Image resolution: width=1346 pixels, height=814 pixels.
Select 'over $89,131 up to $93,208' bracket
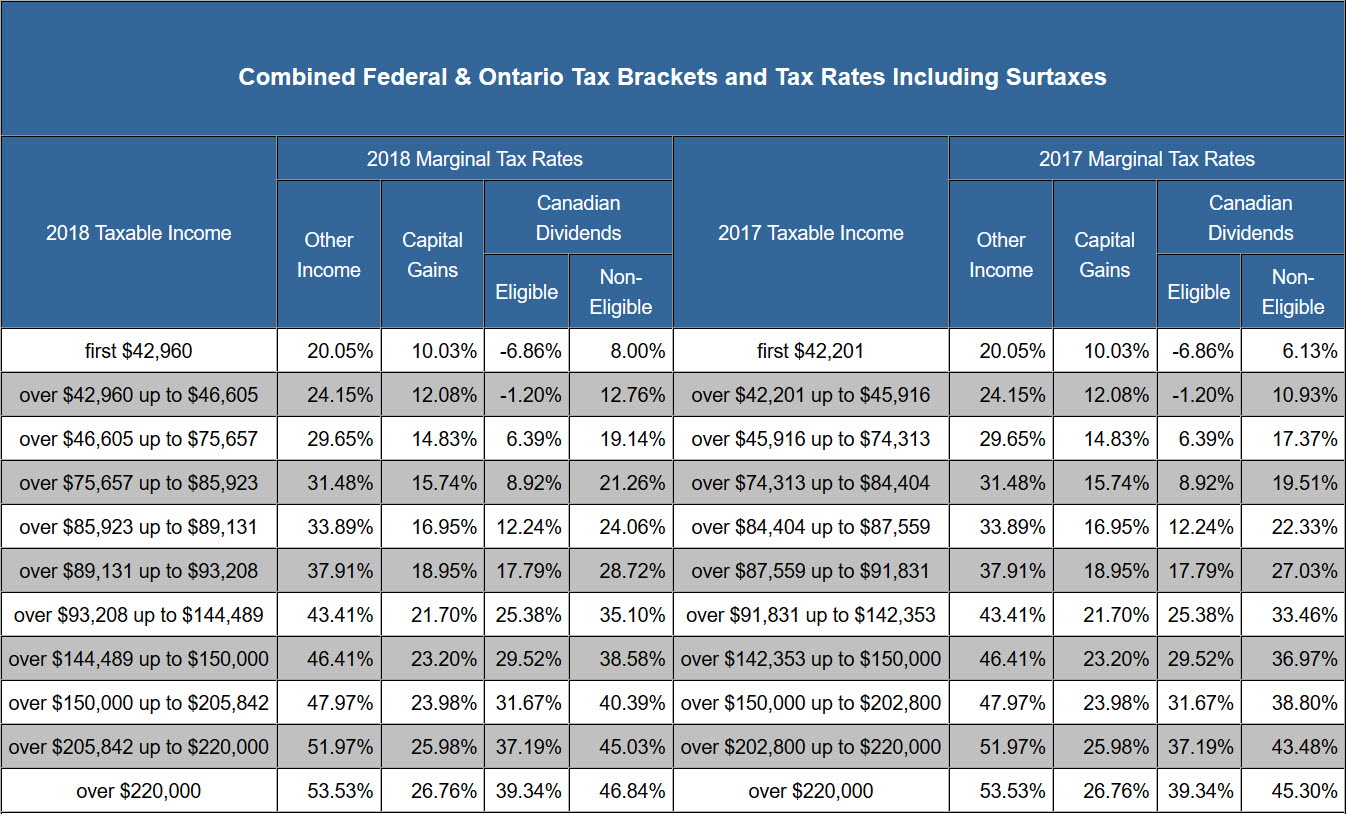click(138, 570)
